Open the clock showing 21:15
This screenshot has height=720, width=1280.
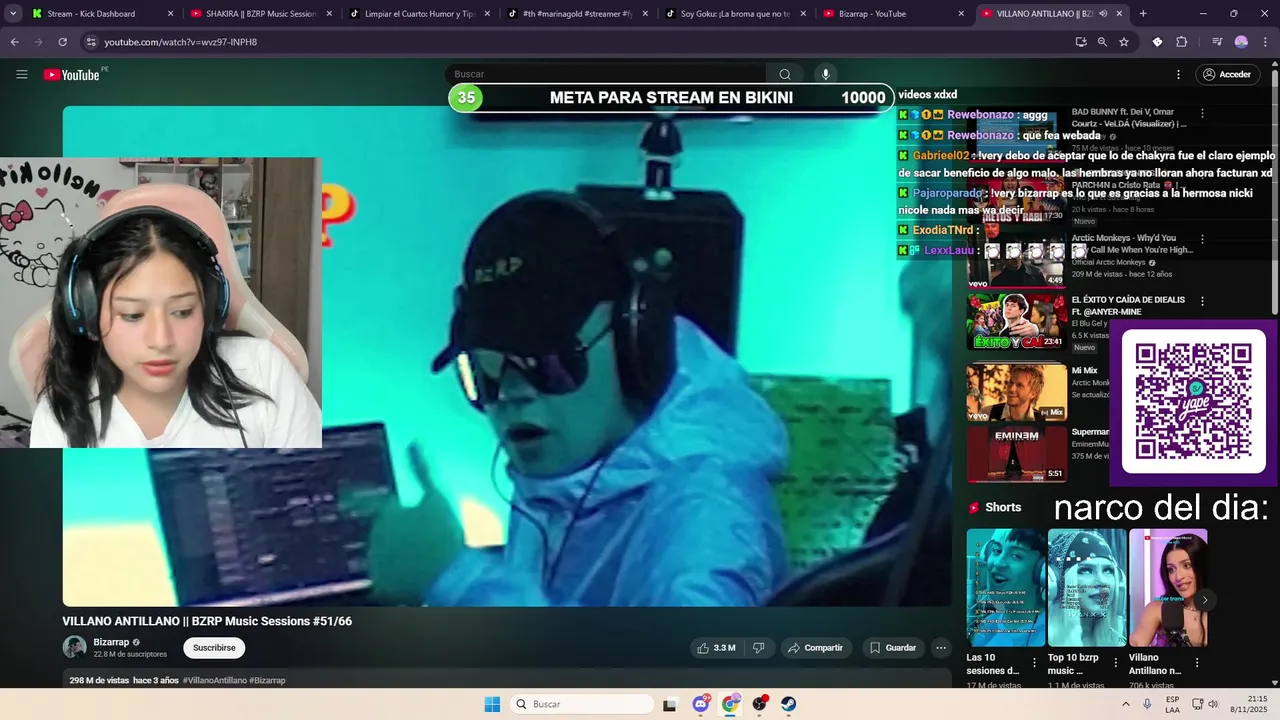point(1250,704)
